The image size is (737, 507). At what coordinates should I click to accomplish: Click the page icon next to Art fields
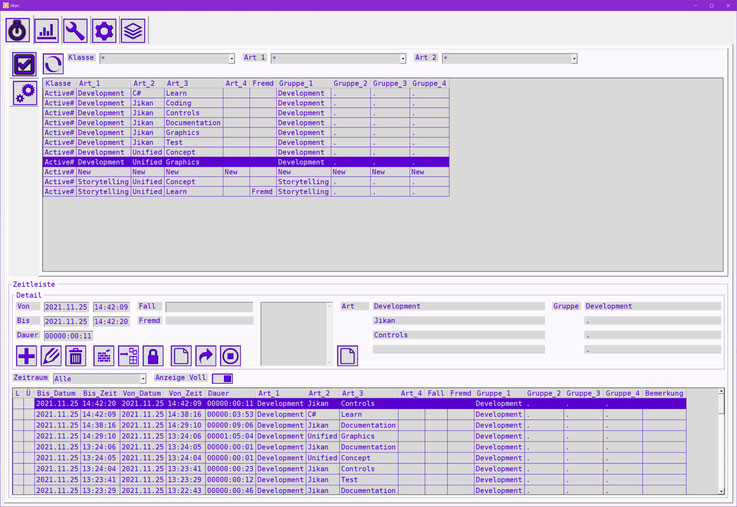tap(347, 356)
